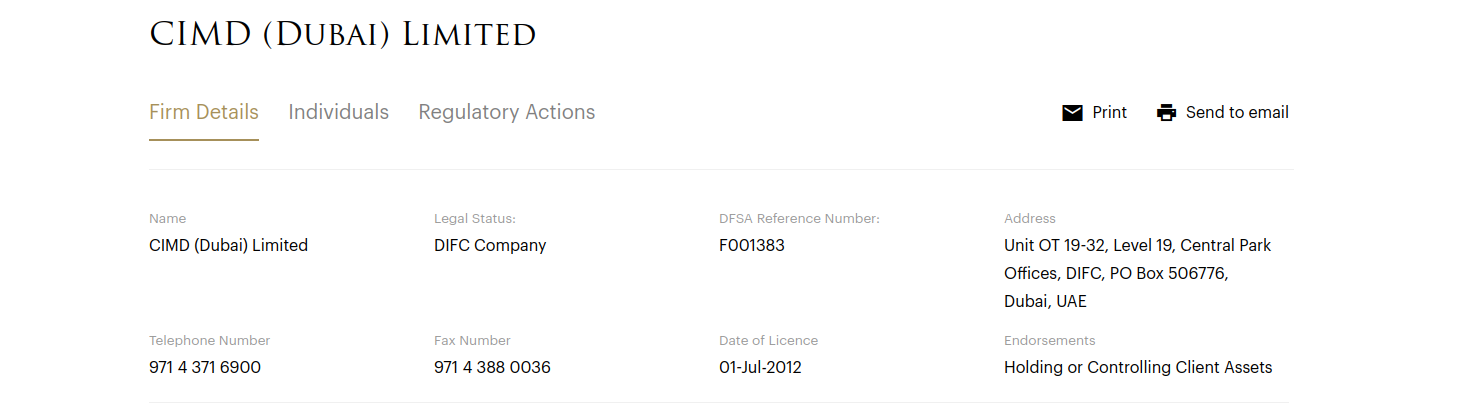Click the Endorsements field label
The image size is (1484, 420).
[1049, 340]
